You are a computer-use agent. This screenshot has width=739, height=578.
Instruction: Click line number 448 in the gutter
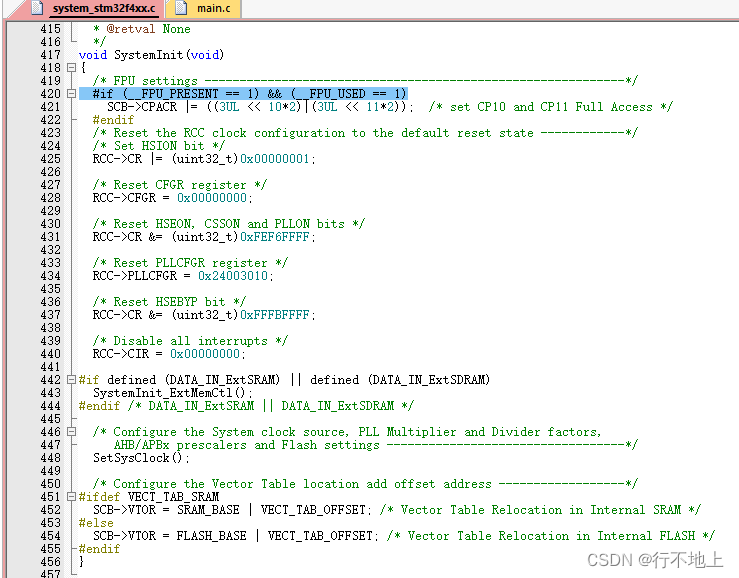pos(50,458)
